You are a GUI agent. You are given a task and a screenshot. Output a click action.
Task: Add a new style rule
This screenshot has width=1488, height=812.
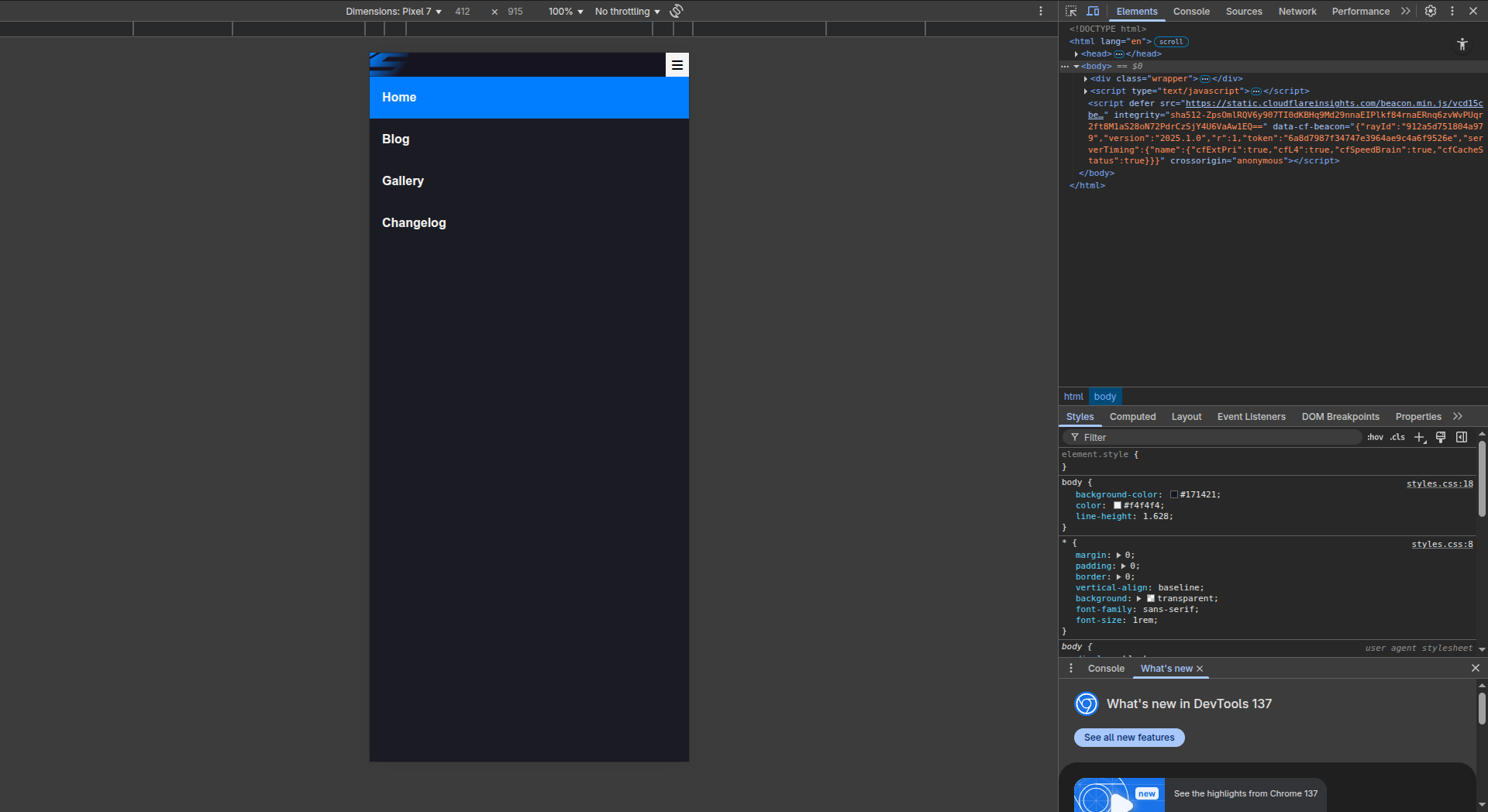1420,437
